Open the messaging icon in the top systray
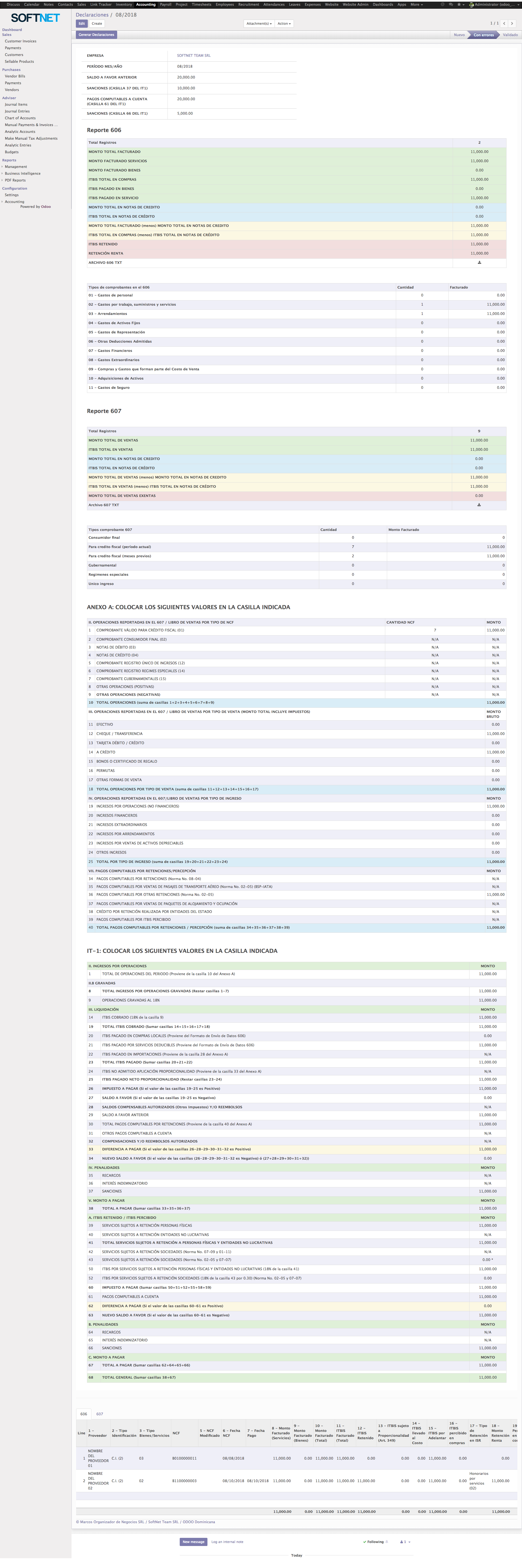522x1568 pixels. 451,4
